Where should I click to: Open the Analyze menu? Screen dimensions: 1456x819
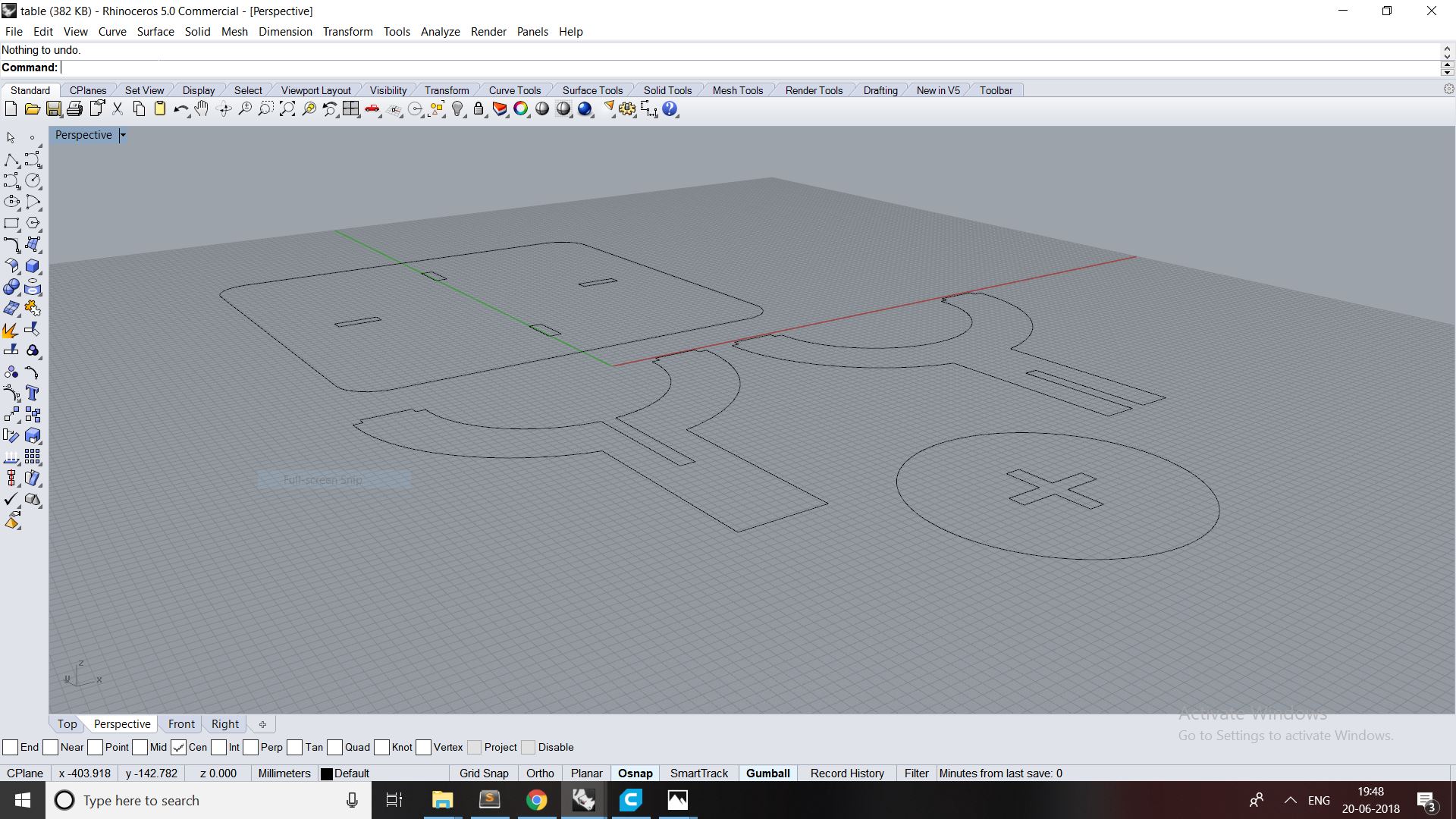tap(441, 32)
